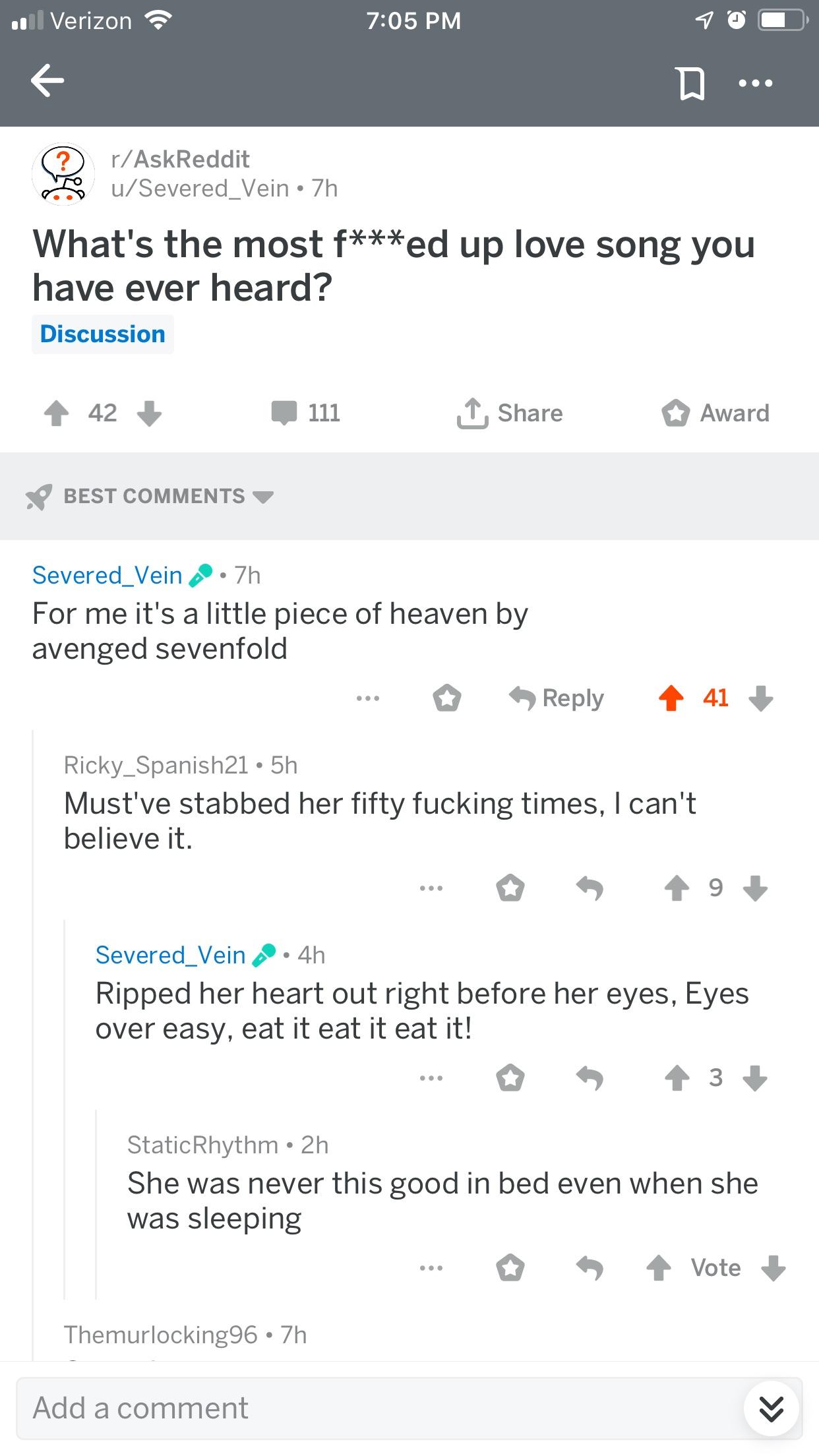Open the top-right overflow menu
Screen dimensions: 819x1456
(757, 82)
